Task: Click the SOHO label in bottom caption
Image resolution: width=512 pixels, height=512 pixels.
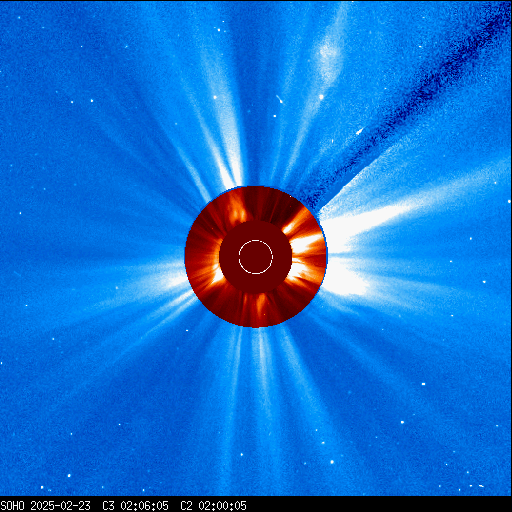Action: click(12, 506)
